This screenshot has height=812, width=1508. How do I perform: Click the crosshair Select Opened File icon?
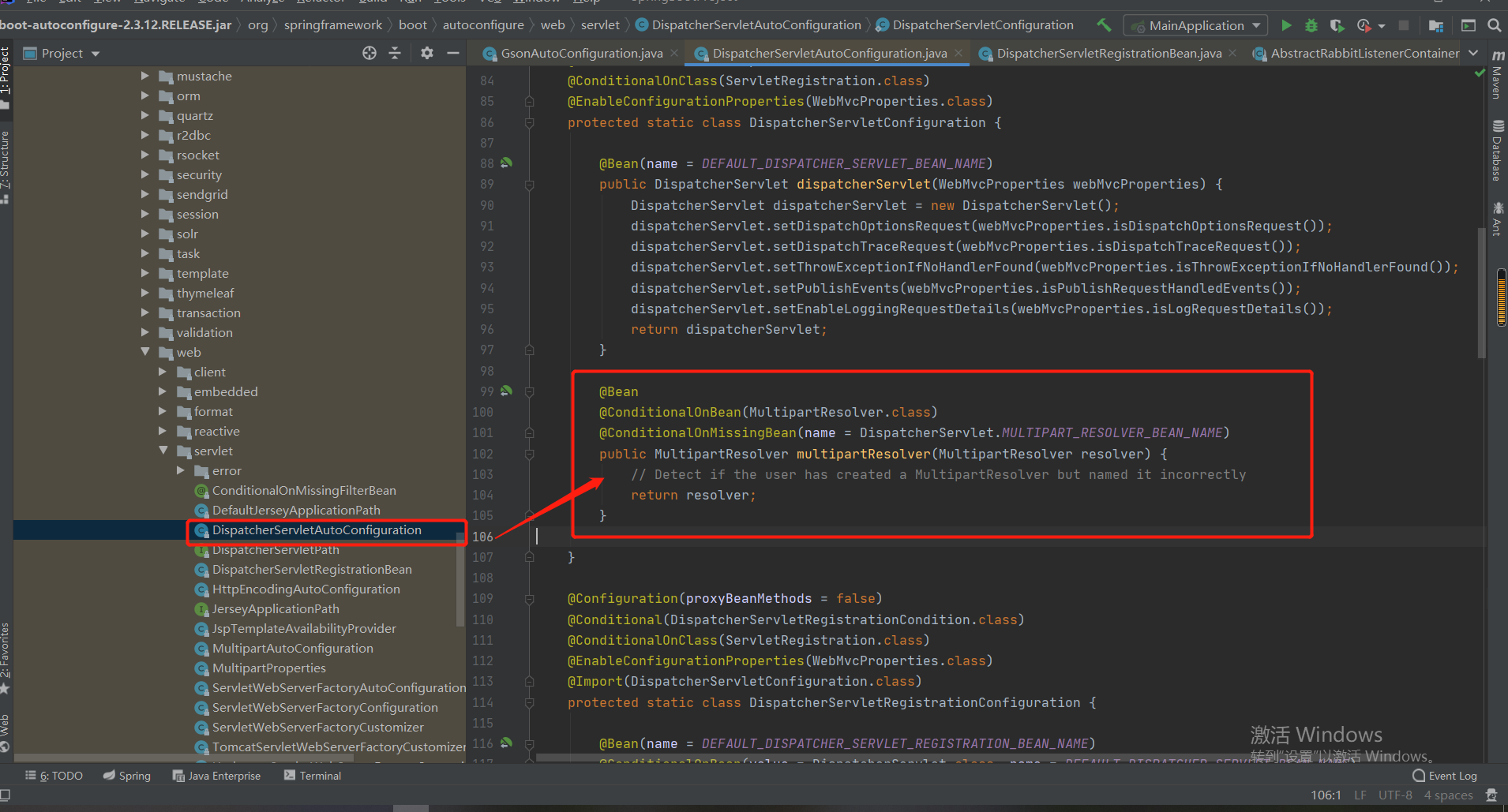pyautogui.click(x=369, y=53)
